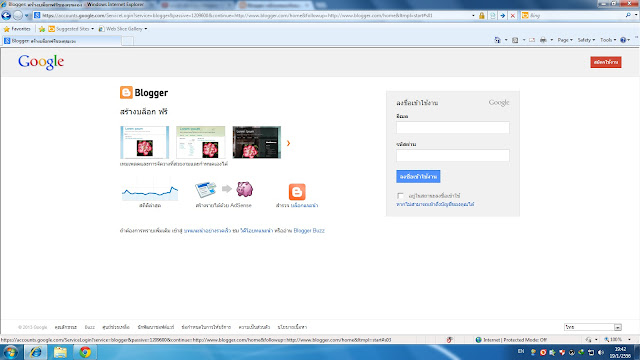Click the browser Back arrow button

click(x=6, y=16)
